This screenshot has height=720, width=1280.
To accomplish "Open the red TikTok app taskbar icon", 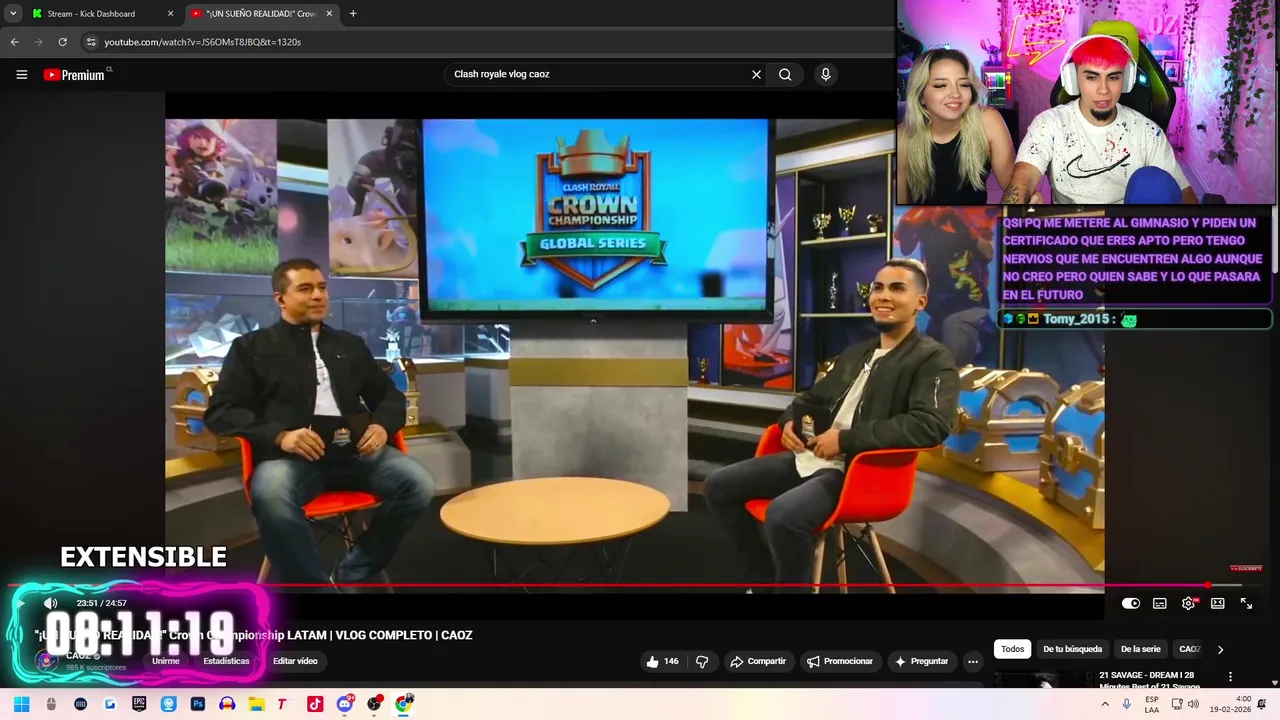I will (315, 704).
